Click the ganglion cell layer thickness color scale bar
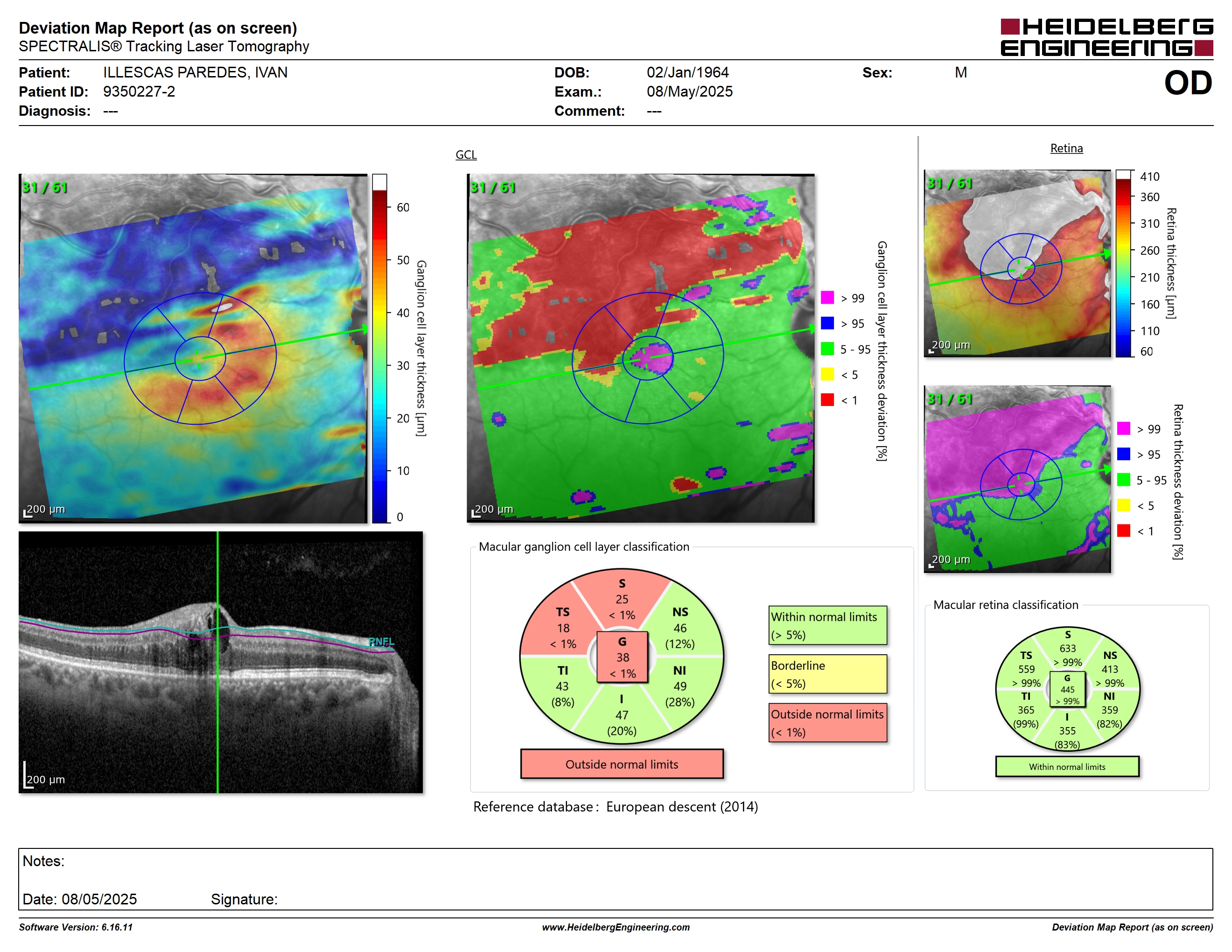 click(x=379, y=349)
